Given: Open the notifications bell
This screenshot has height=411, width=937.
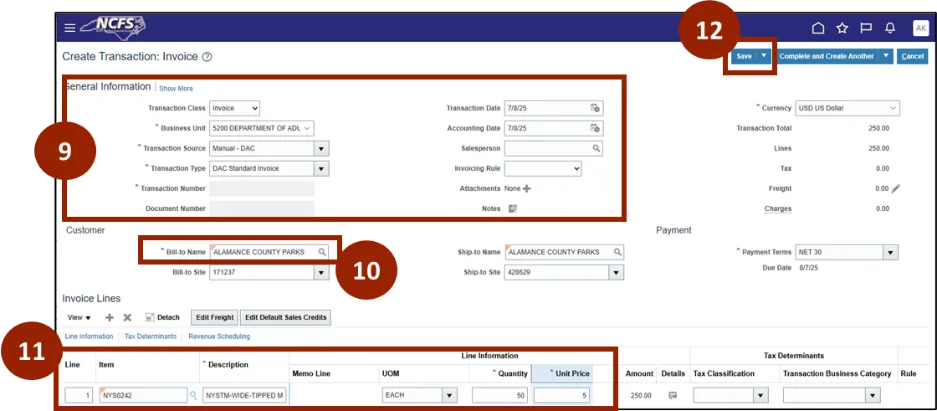Looking at the screenshot, I should 890,28.
